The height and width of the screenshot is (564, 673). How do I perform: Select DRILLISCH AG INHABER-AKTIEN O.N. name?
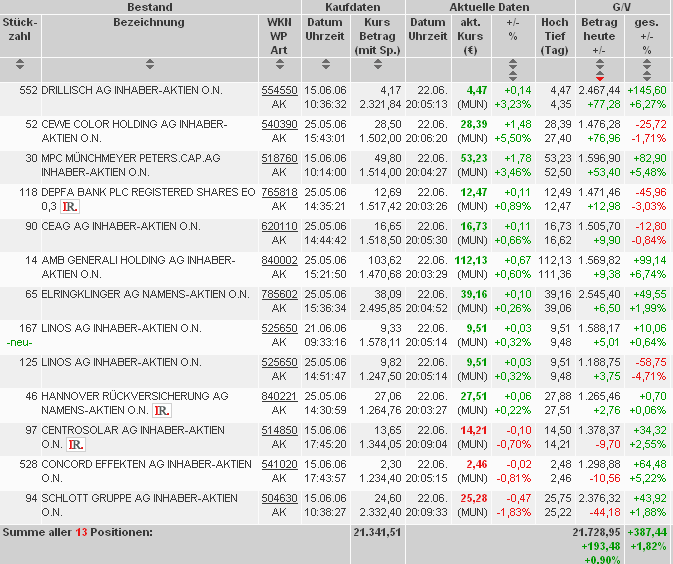pyautogui.click(x=132, y=91)
